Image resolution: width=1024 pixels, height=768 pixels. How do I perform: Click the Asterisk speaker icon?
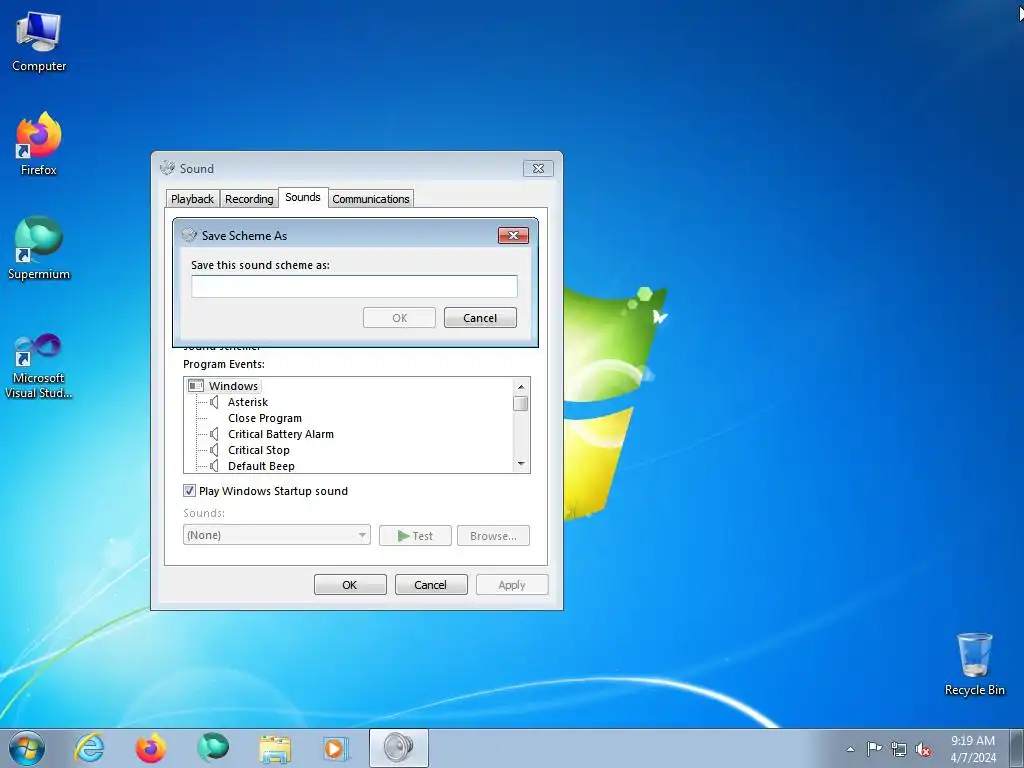[214, 402]
